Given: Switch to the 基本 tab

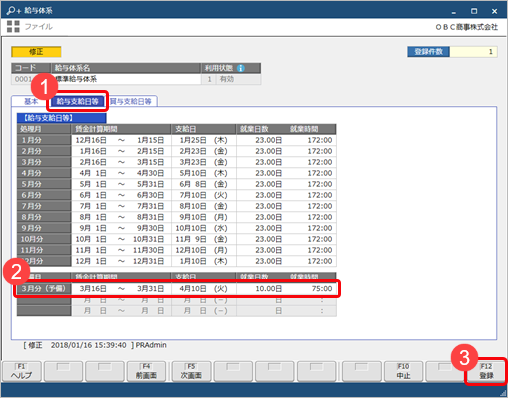Looking at the screenshot, I should [31, 101].
